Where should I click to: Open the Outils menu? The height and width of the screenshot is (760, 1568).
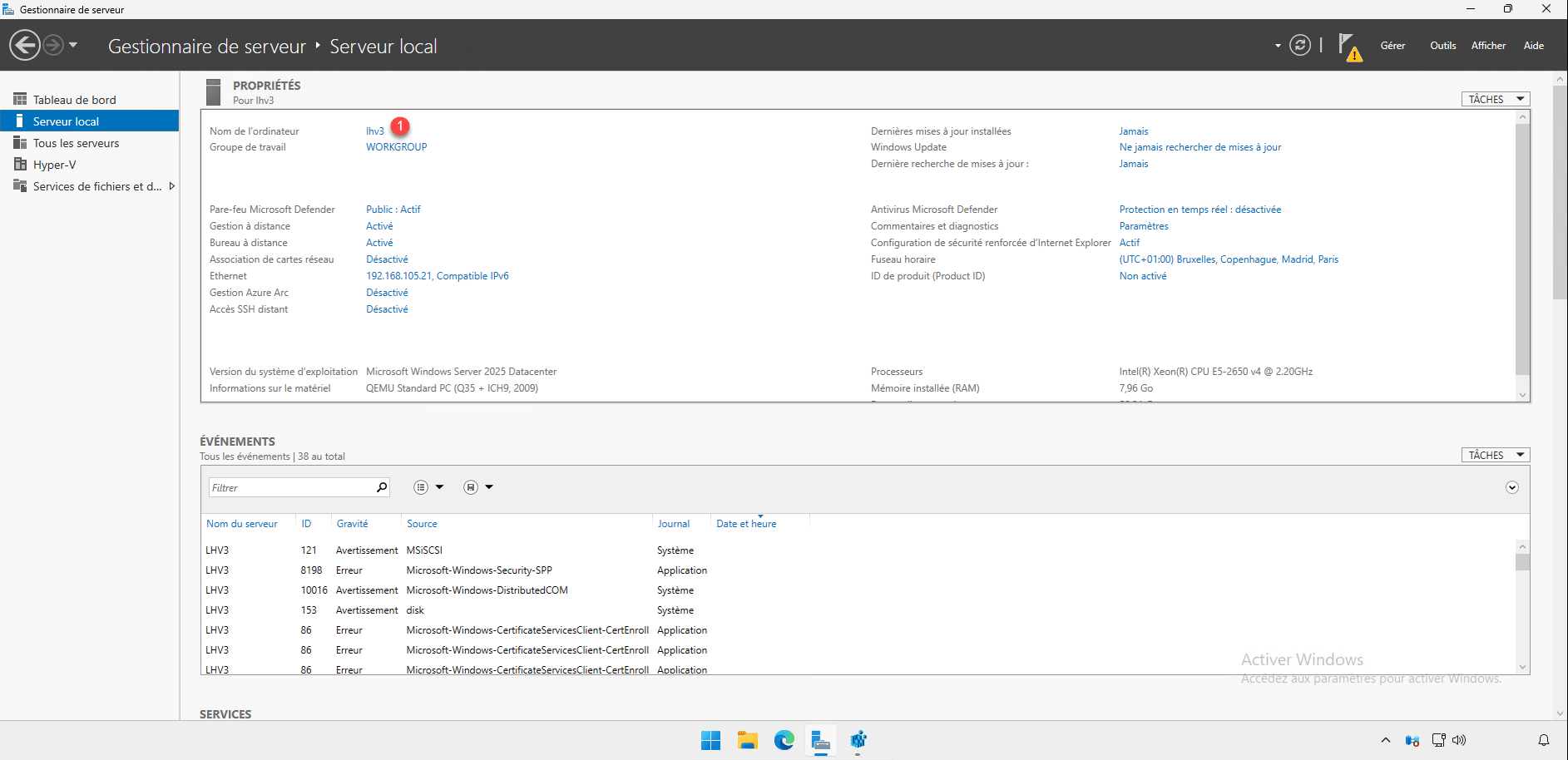coord(1443,46)
